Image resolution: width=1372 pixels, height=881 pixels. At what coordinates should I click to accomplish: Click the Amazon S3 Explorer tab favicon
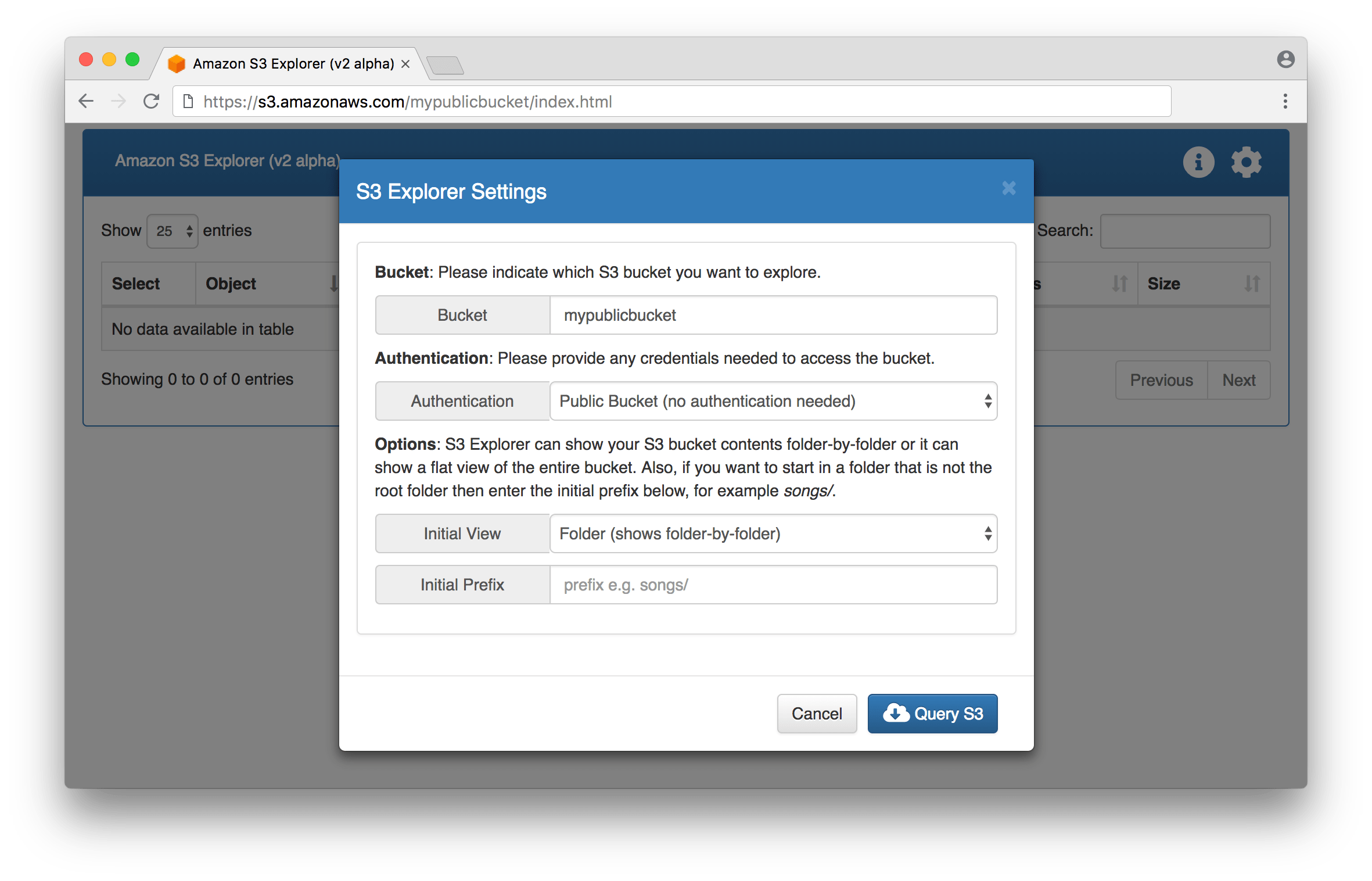tap(176, 63)
